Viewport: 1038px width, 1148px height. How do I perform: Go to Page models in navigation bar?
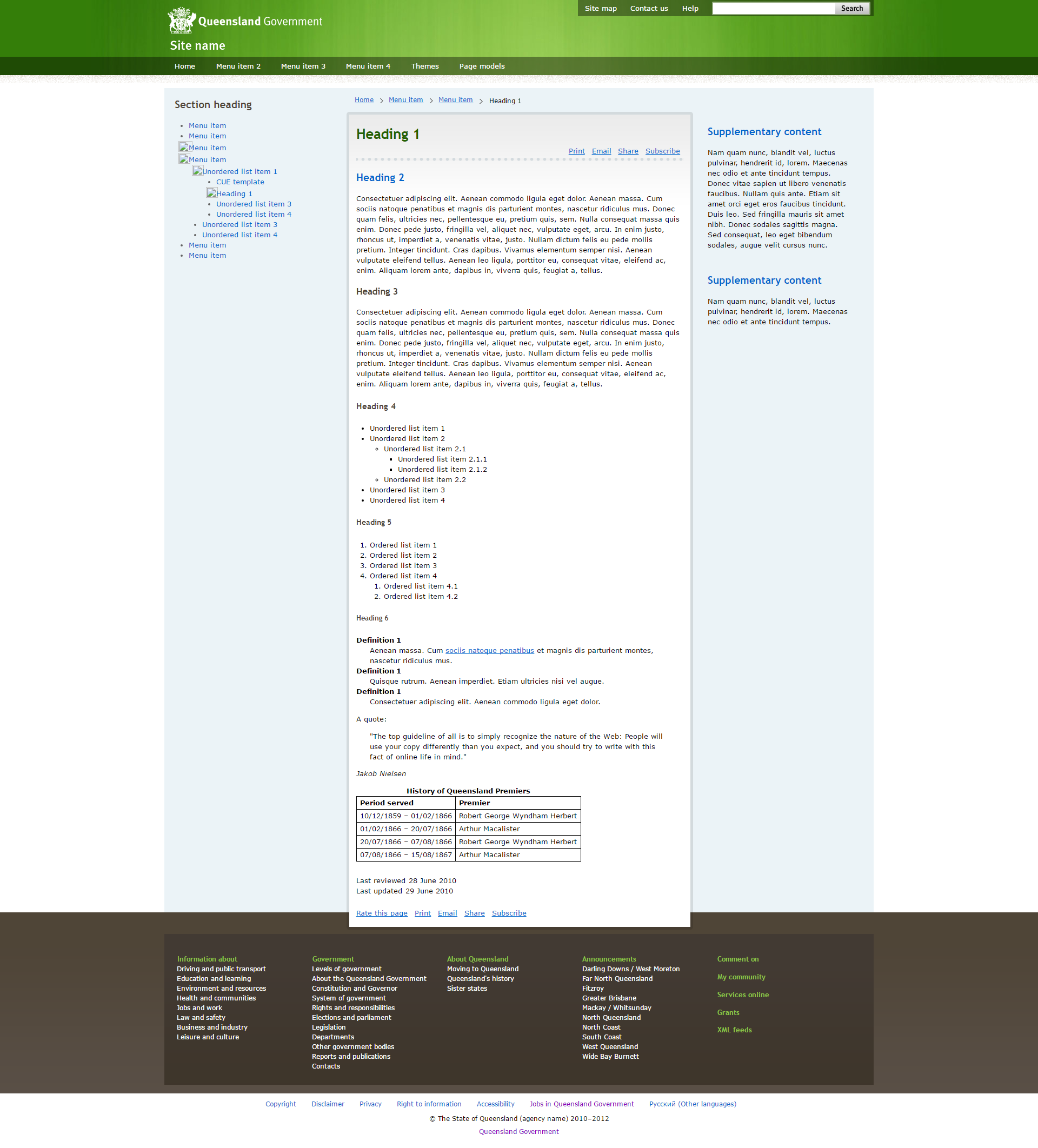pyautogui.click(x=481, y=66)
